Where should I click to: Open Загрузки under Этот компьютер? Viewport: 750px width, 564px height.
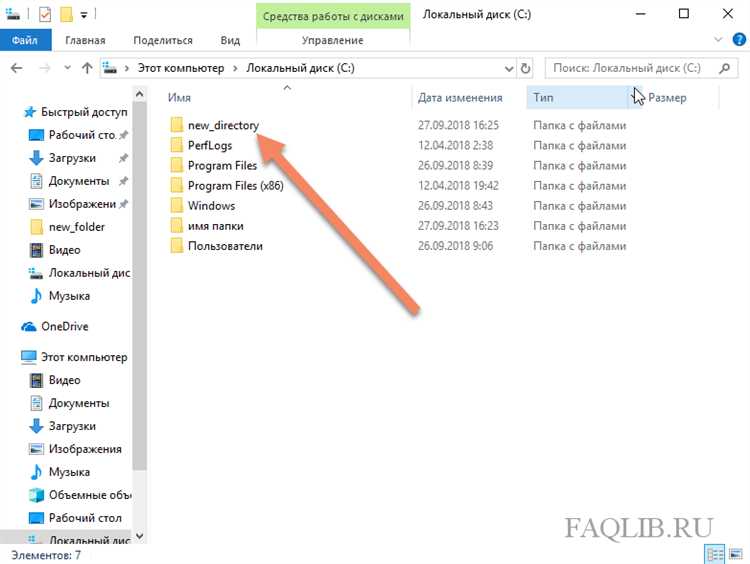point(72,426)
